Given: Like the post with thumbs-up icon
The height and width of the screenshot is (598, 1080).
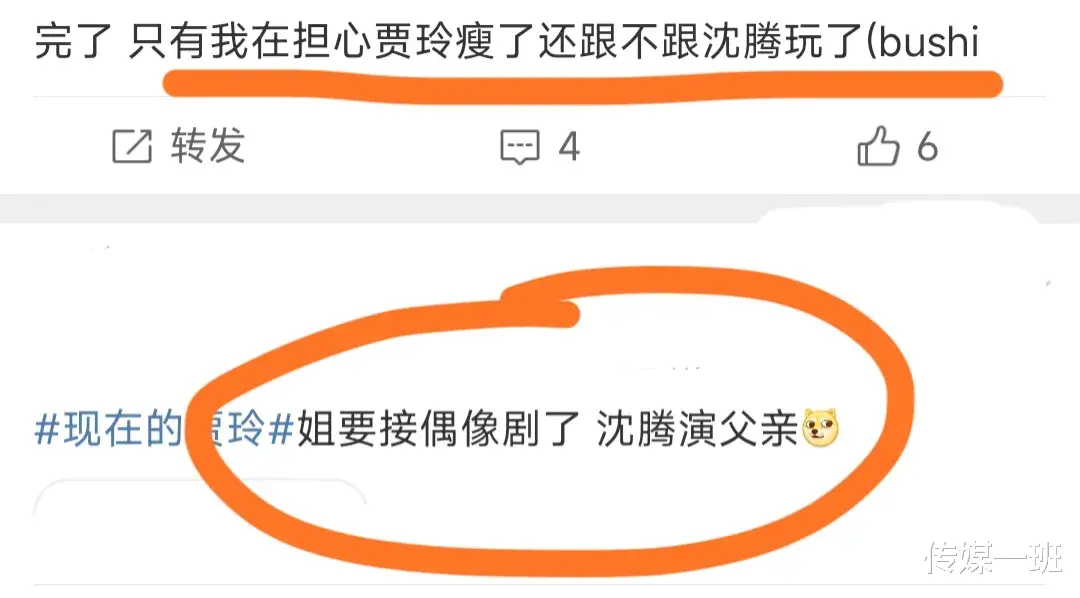Looking at the screenshot, I should (x=878, y=145).
